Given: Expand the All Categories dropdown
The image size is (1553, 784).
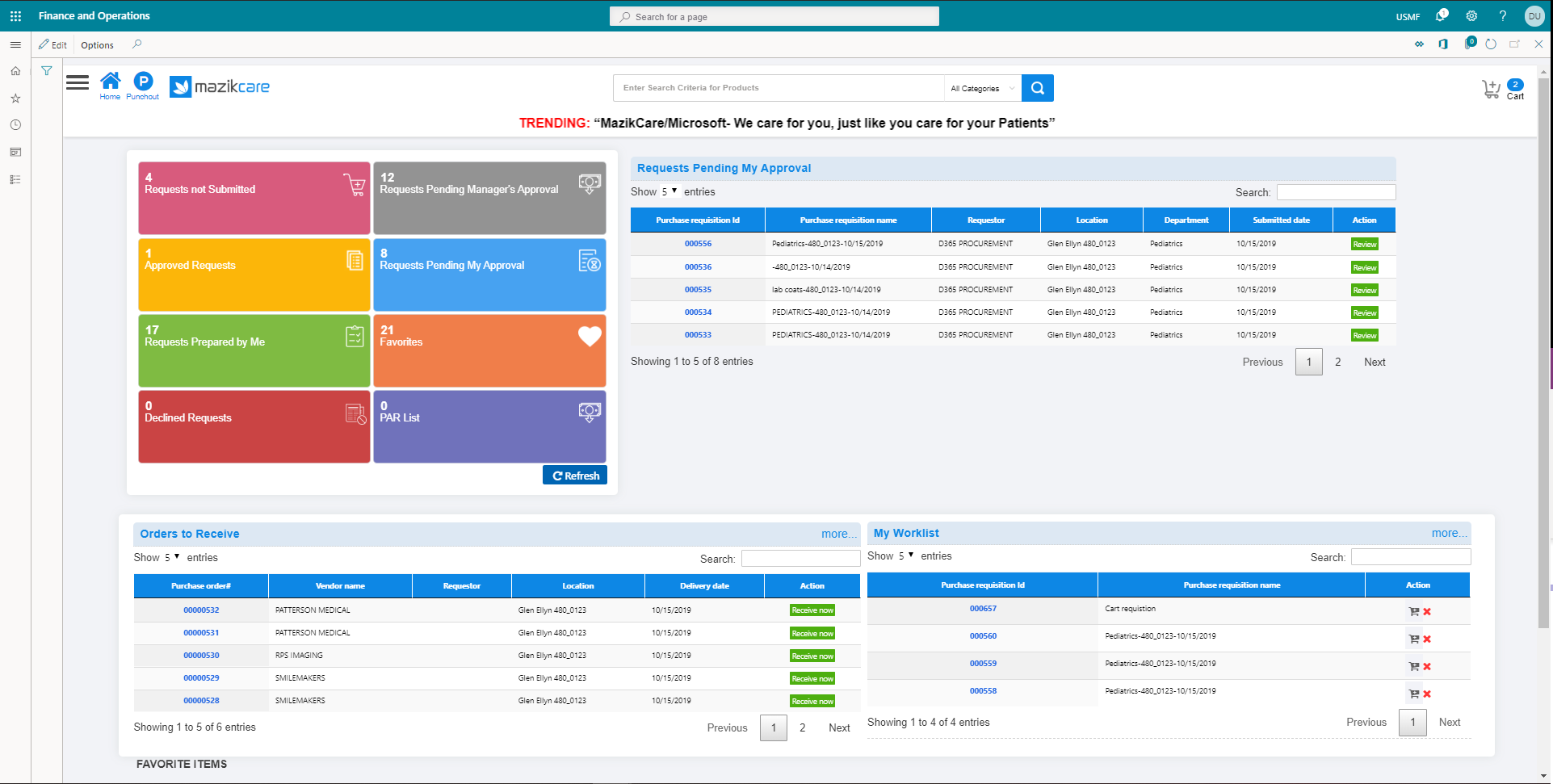Looking at the screenshot, I should coord(982,89).
